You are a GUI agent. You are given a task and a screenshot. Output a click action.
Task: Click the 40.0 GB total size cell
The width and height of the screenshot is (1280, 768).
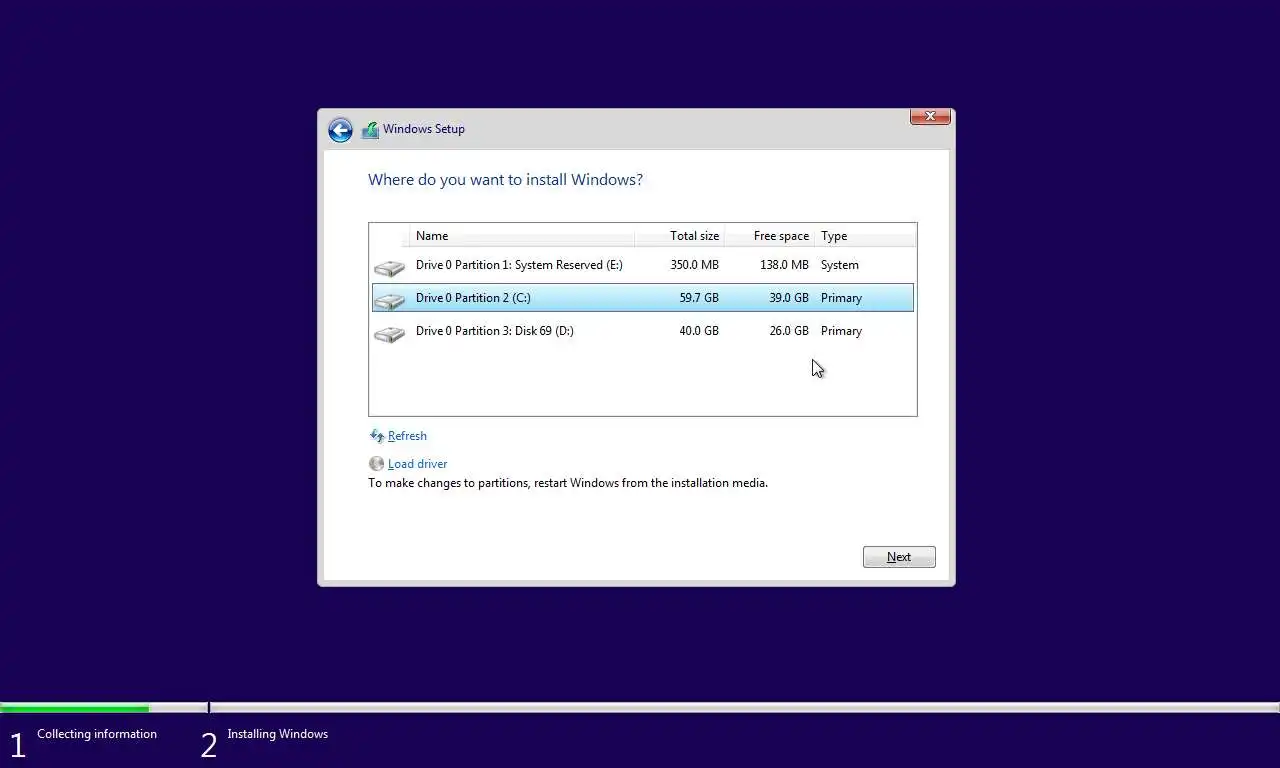(x=699, y=331)
